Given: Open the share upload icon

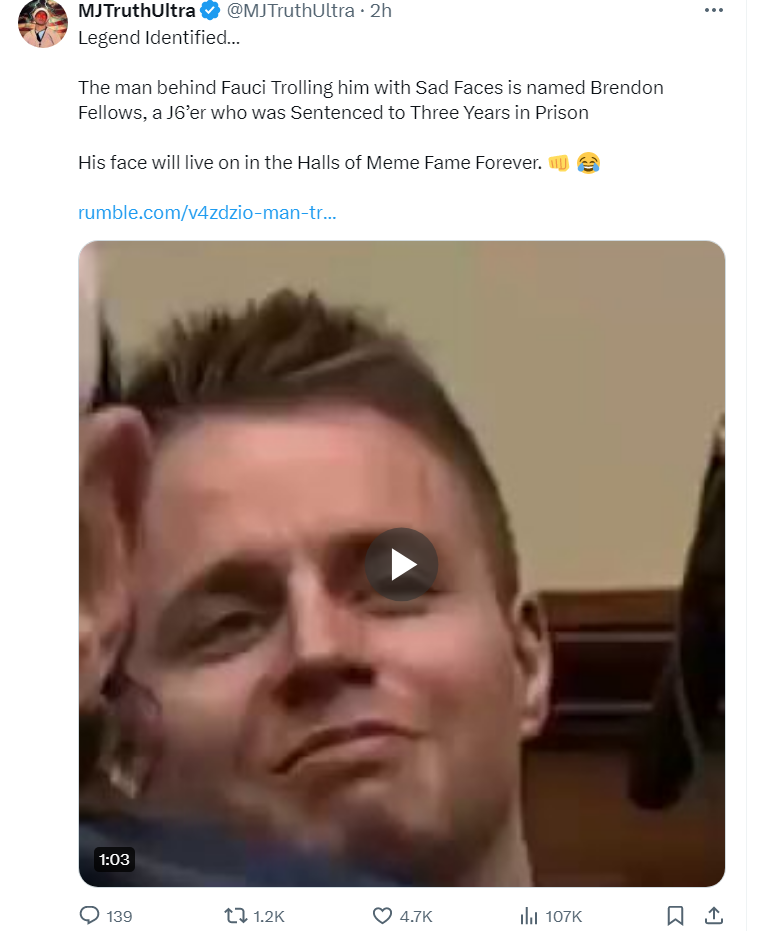Looking at the screenshot, I should (714, 915).
